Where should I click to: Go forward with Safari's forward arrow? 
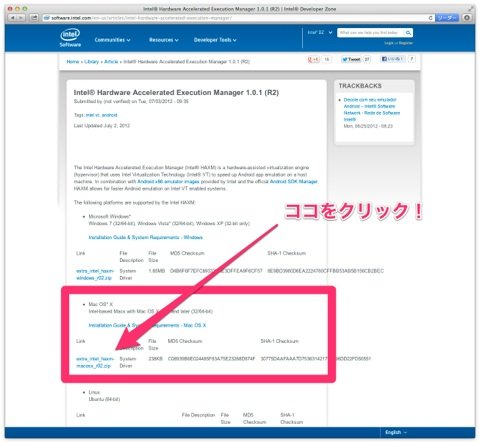(21, 18)
